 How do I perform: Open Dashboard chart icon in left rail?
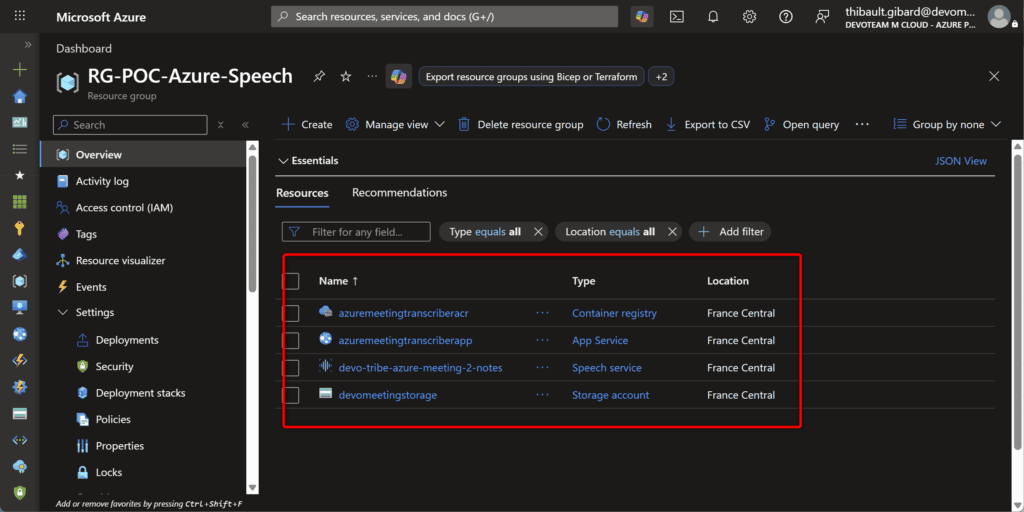(20, 123)
